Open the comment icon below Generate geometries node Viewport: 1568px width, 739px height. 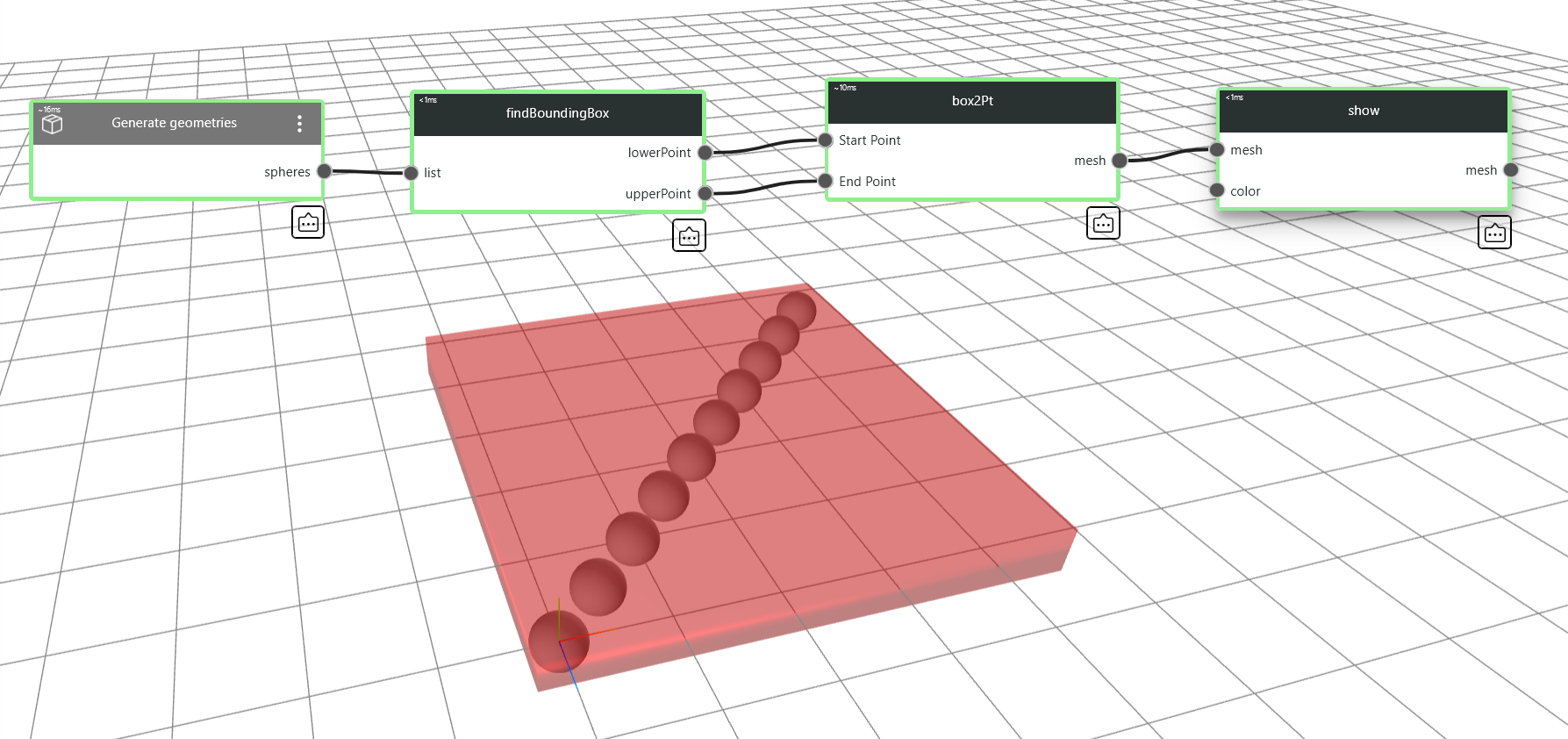tap(308, 223)
